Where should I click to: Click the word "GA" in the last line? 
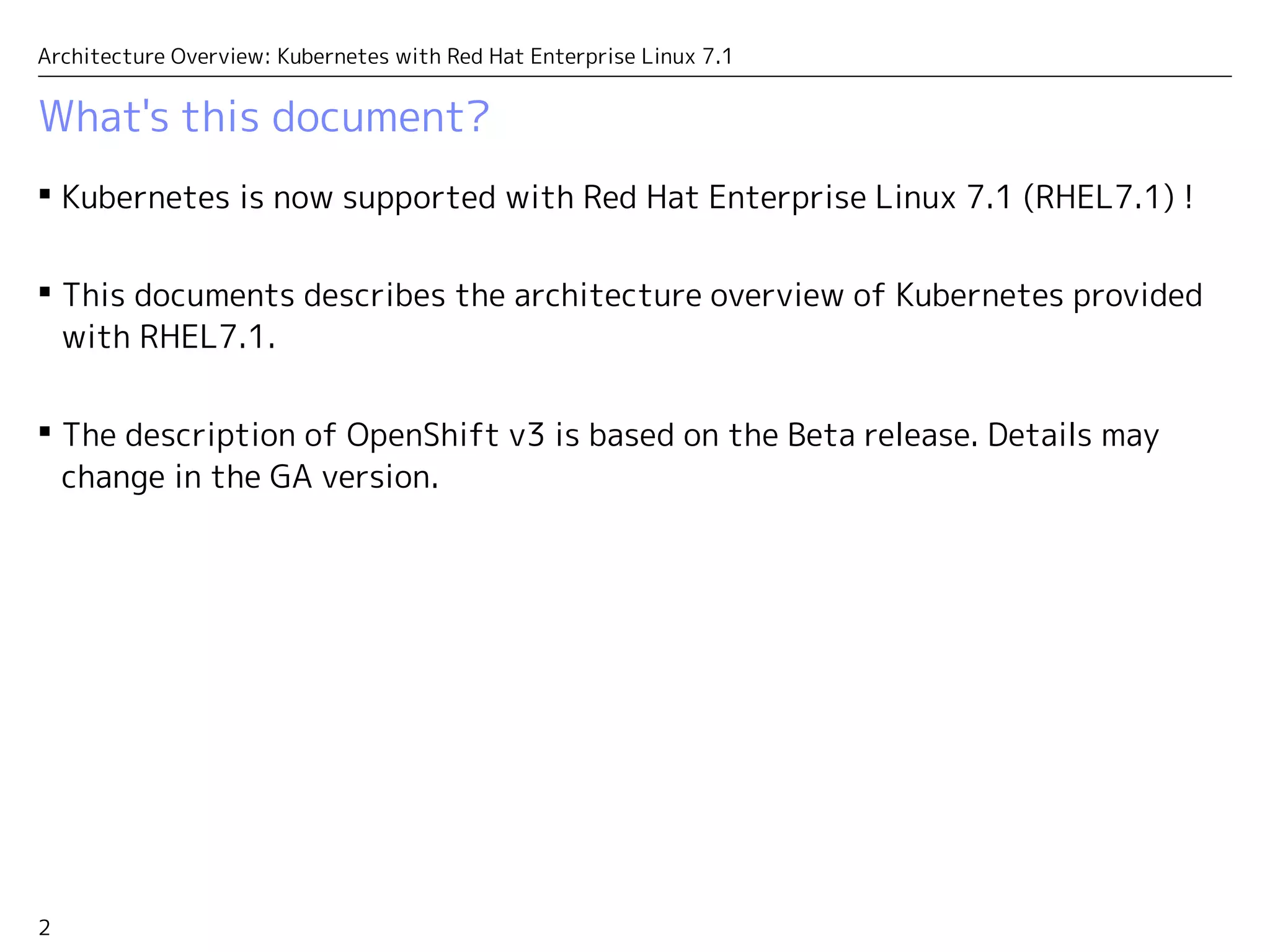[x=290, y=477]
